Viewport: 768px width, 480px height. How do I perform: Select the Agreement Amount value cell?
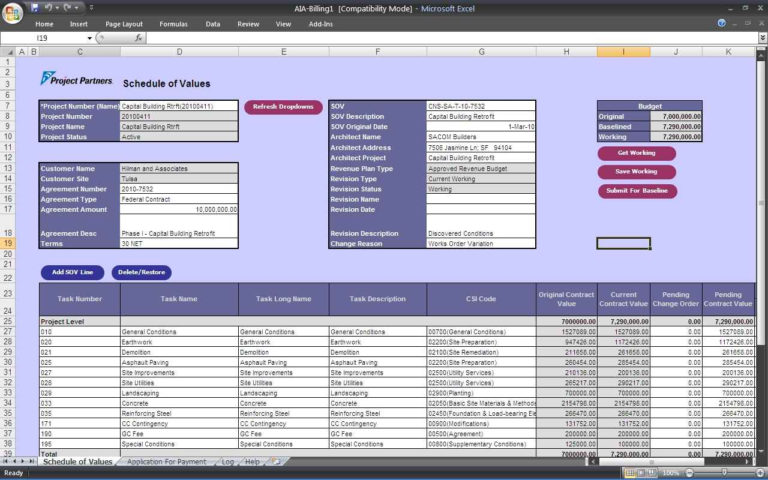pos(179,210)
